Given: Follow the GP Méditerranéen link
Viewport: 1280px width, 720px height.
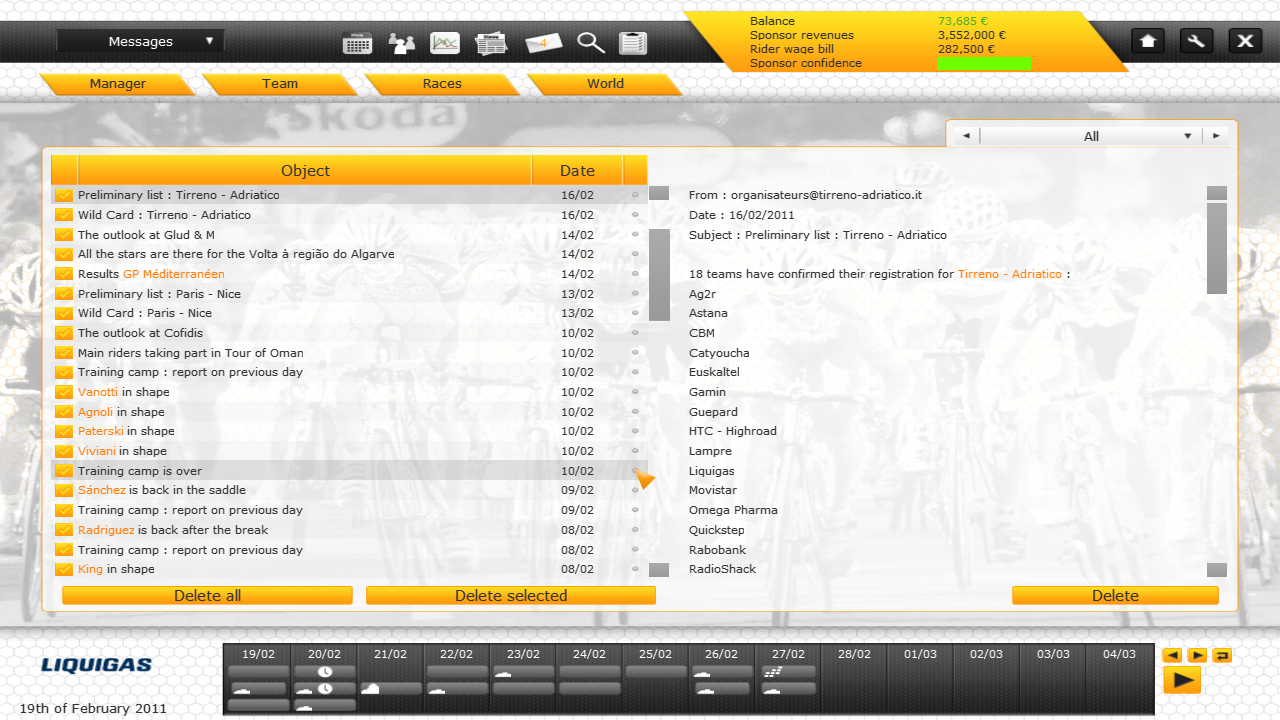Looking at the screenshot, I should point(174,274).
